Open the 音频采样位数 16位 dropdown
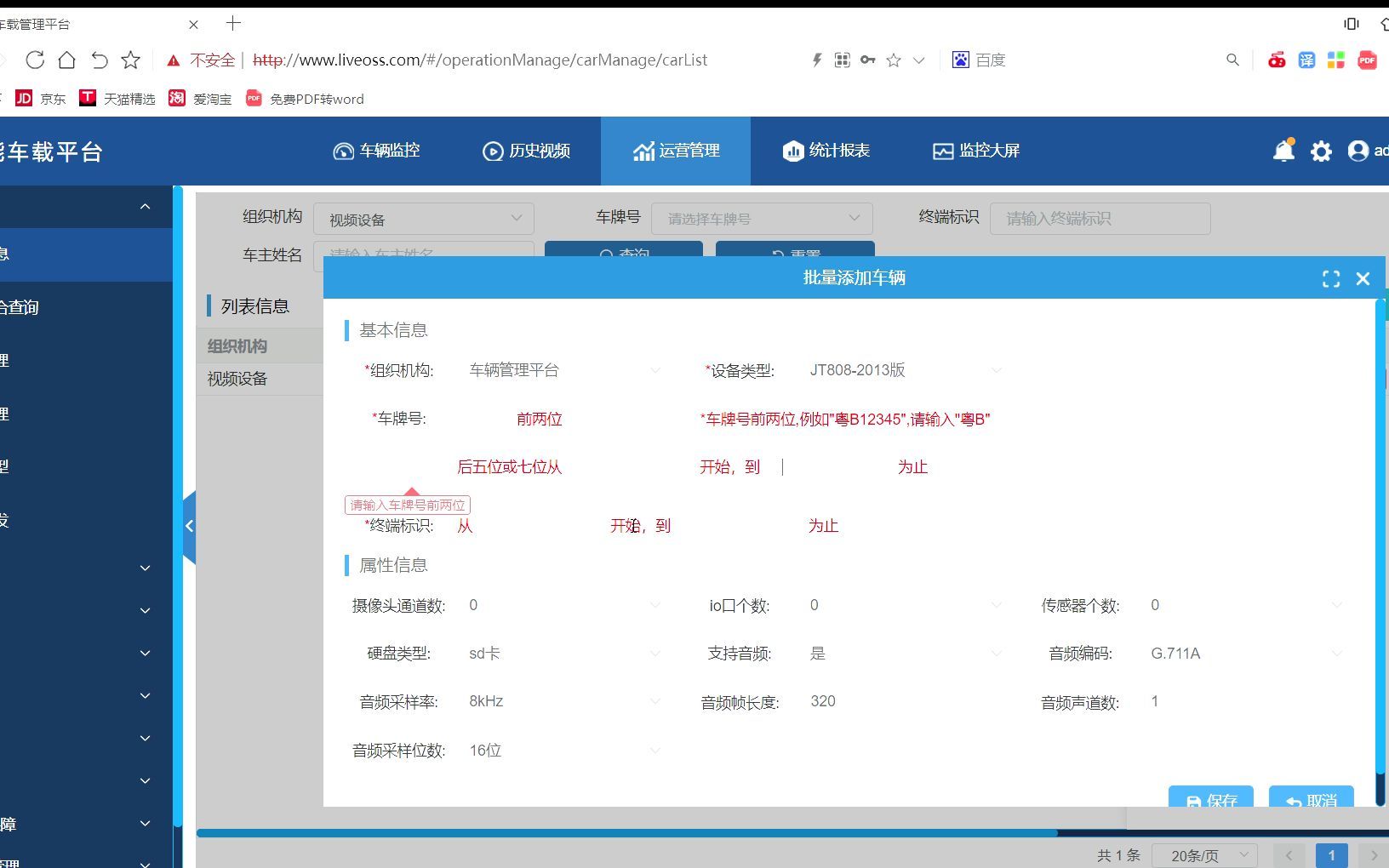 [563, 751]
